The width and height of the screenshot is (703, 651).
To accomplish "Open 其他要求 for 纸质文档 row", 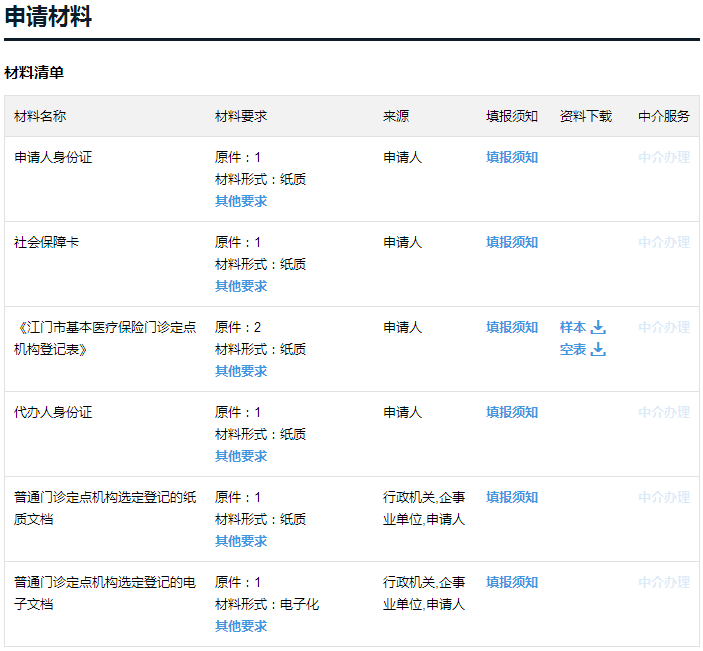I will (241, 541).
